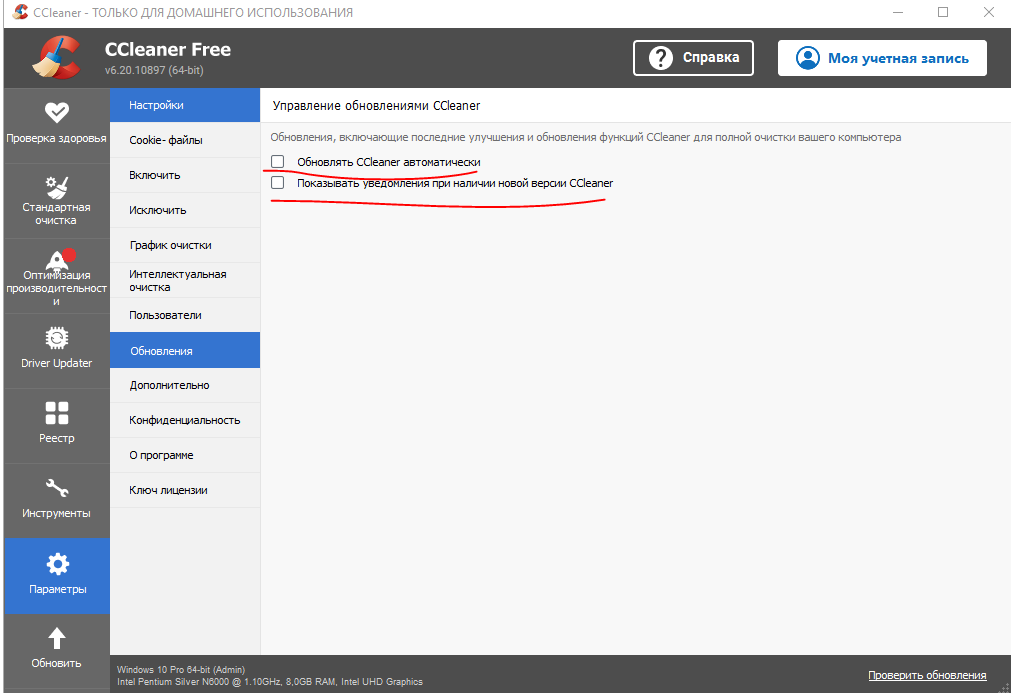Enable Обновлять CCleaner автоматически checkbox
This screenshot has width=1011, height=693.
277,161
